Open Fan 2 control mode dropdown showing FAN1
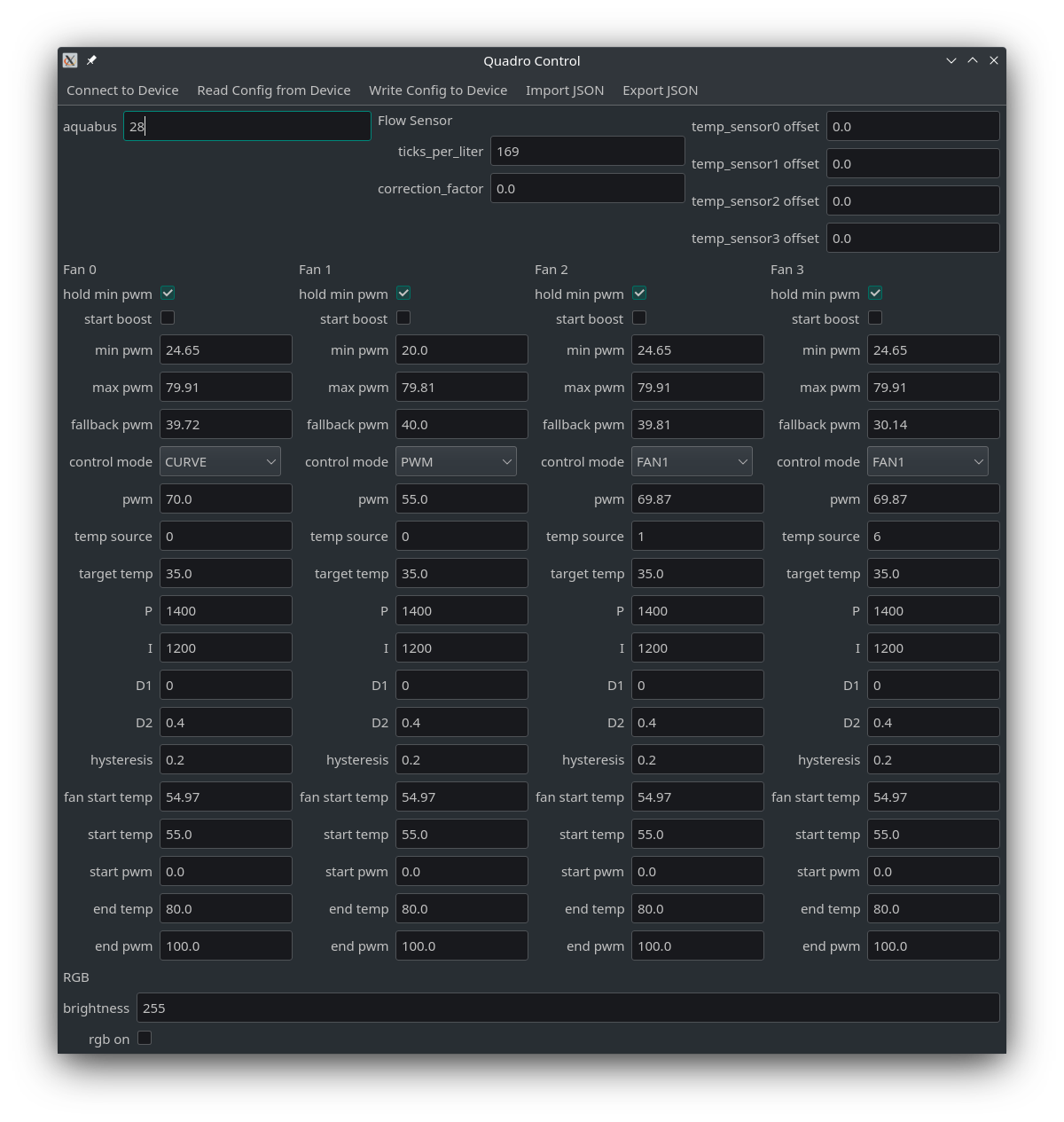 click(692, 462)
